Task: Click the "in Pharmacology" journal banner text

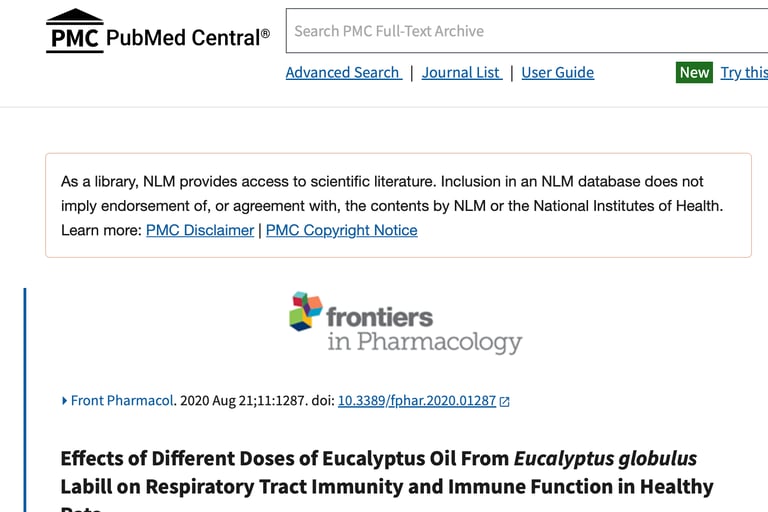Action: [425, 343]
